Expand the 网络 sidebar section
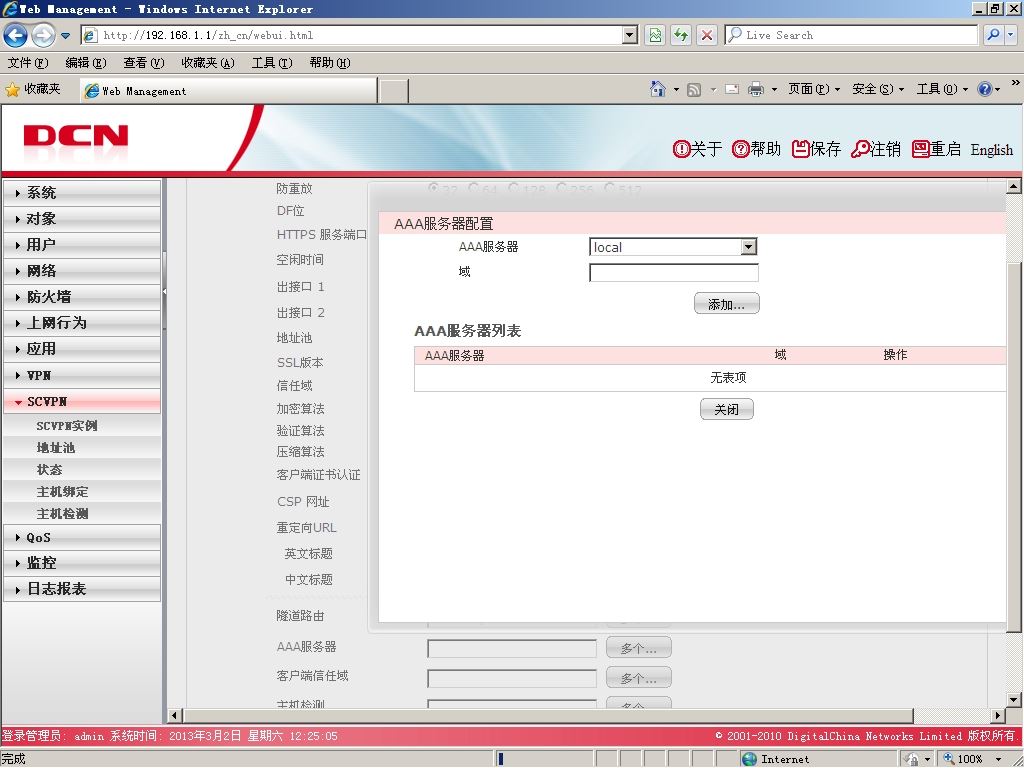 (82, 271)
